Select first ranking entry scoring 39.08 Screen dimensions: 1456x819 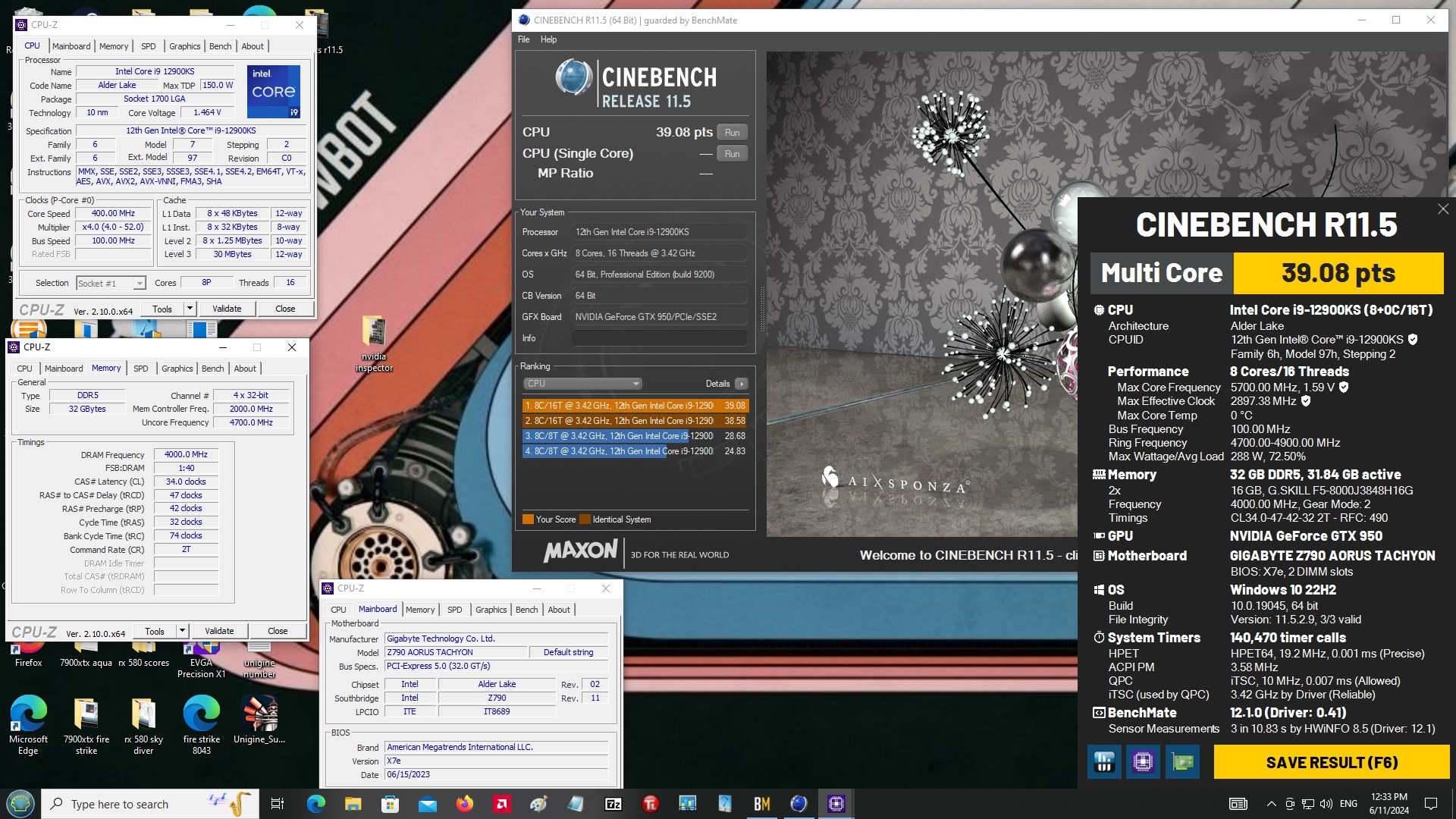pyautogui.click(x=635, y=406)
